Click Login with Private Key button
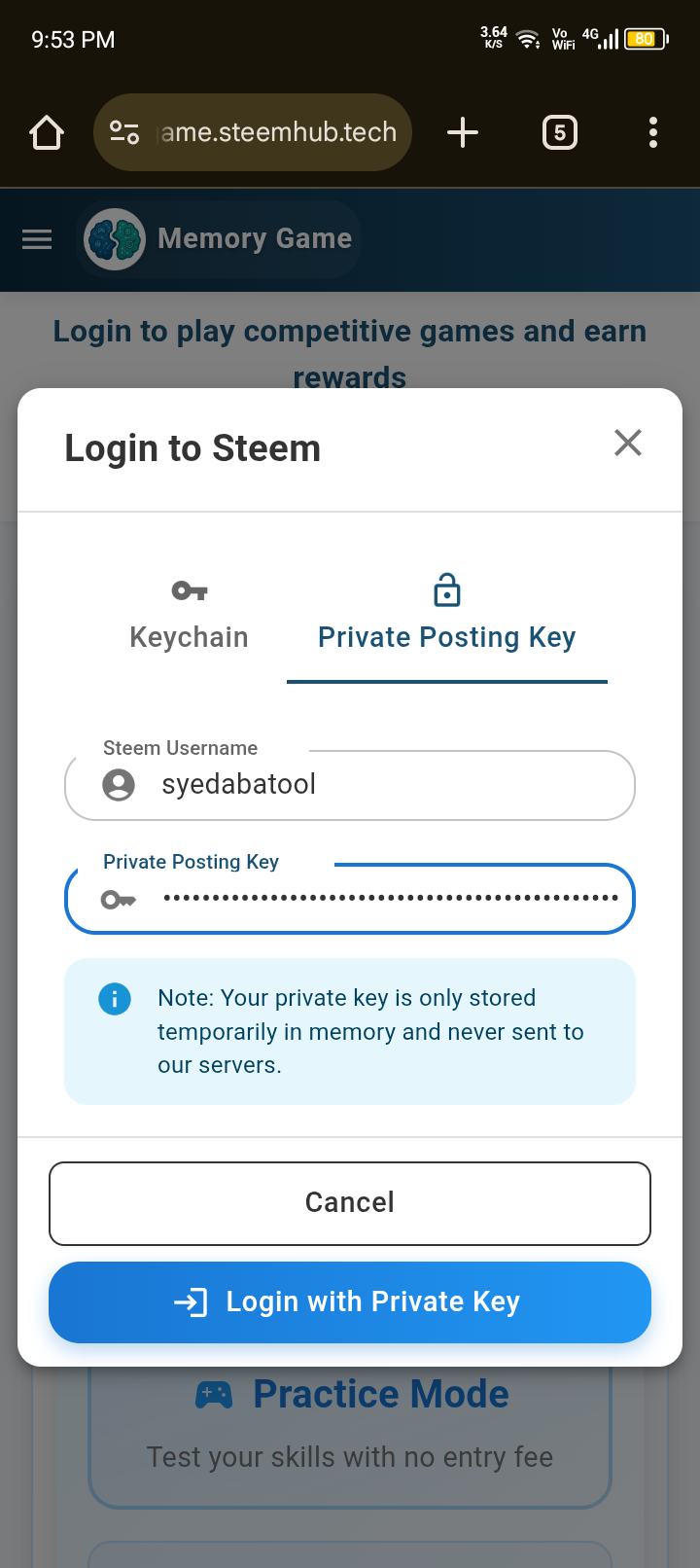Viewport: 700px width, 1568px height. click(x=350, y=1302)
